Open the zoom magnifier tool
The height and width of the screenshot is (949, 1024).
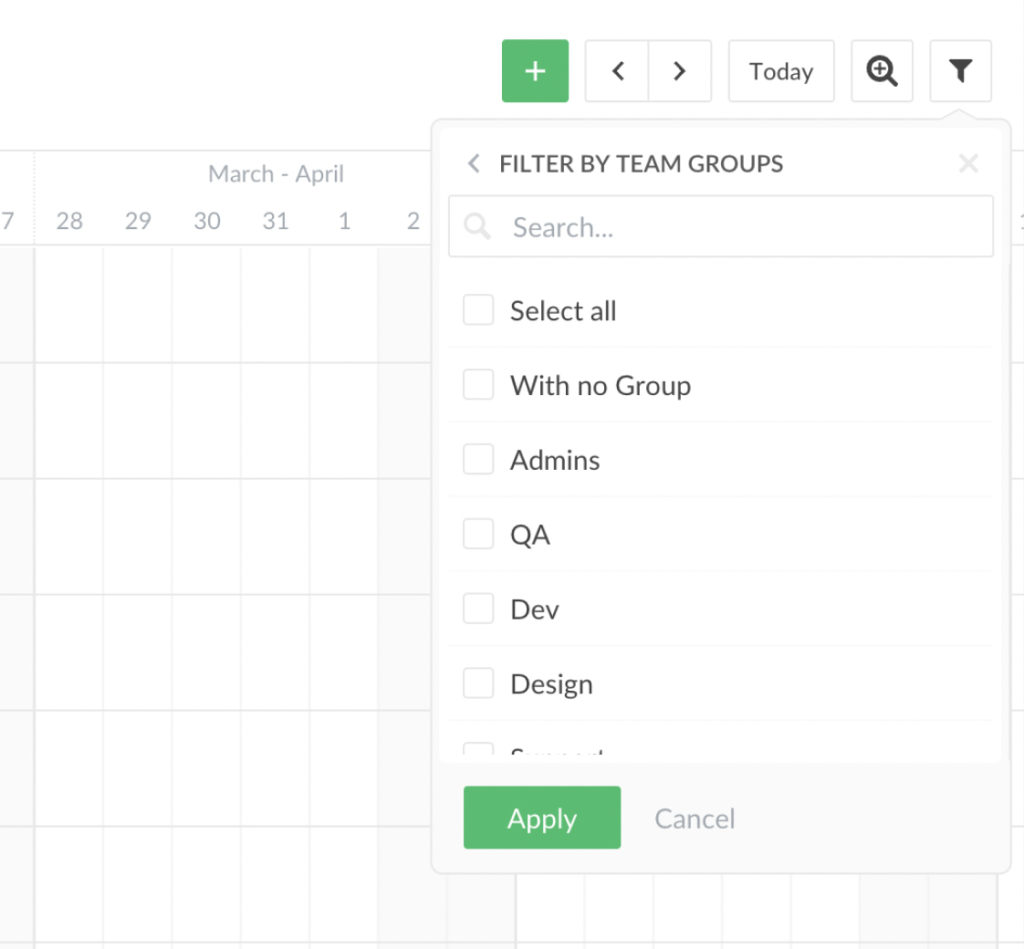[881, 70]
